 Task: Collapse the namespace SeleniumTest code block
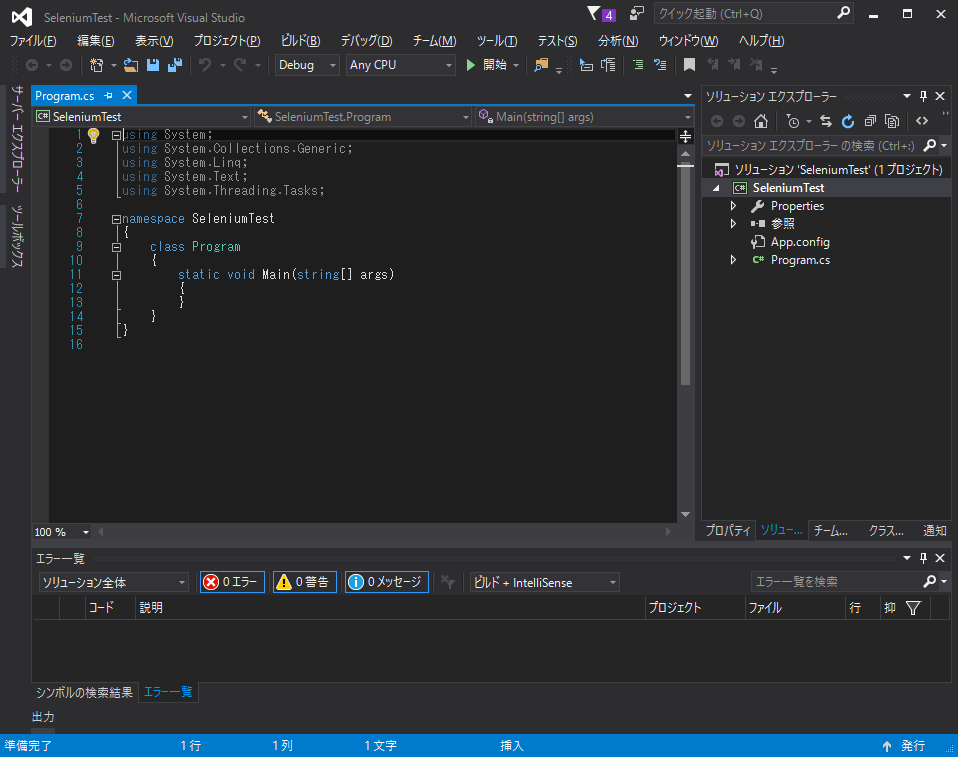(x=116, y=219)
